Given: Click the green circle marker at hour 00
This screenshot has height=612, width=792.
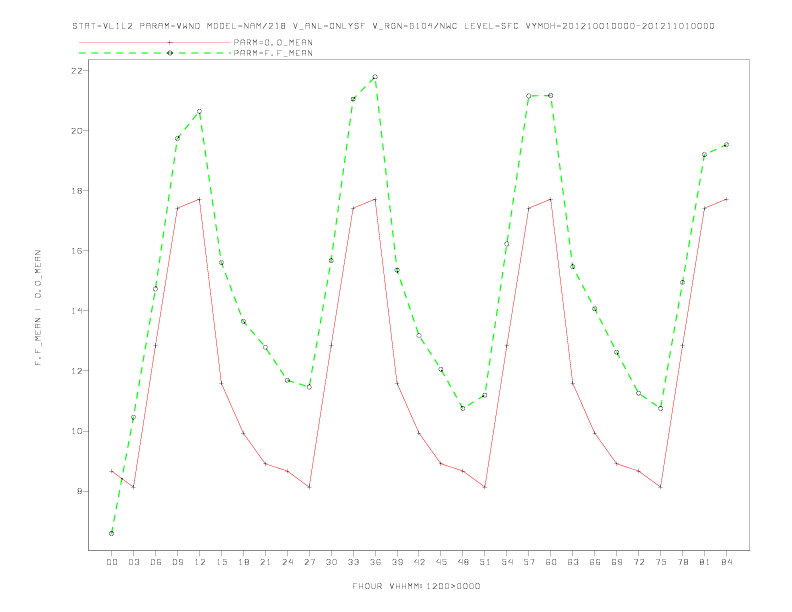Looking at the screenshot, I should click(112, 533).
